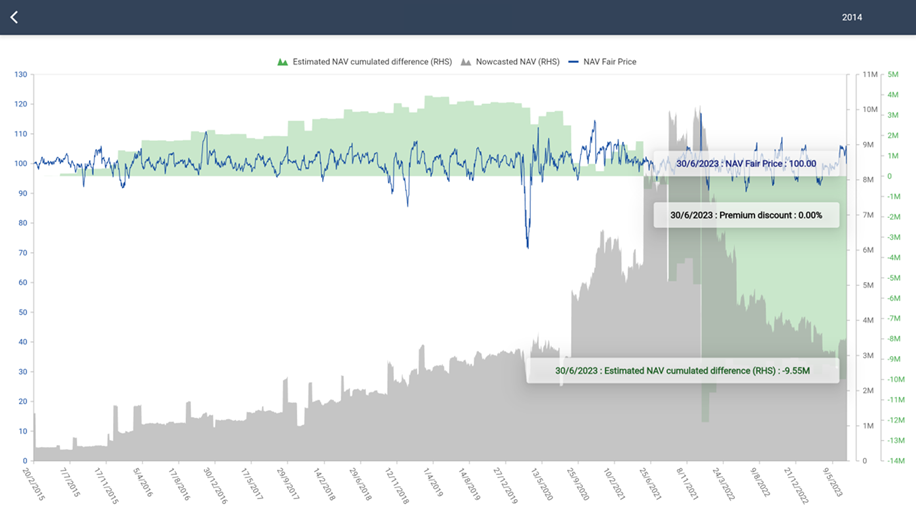Click the 11M label on gray axis
Viewport: 916px width, 521px height.
(x=862, y=75)
